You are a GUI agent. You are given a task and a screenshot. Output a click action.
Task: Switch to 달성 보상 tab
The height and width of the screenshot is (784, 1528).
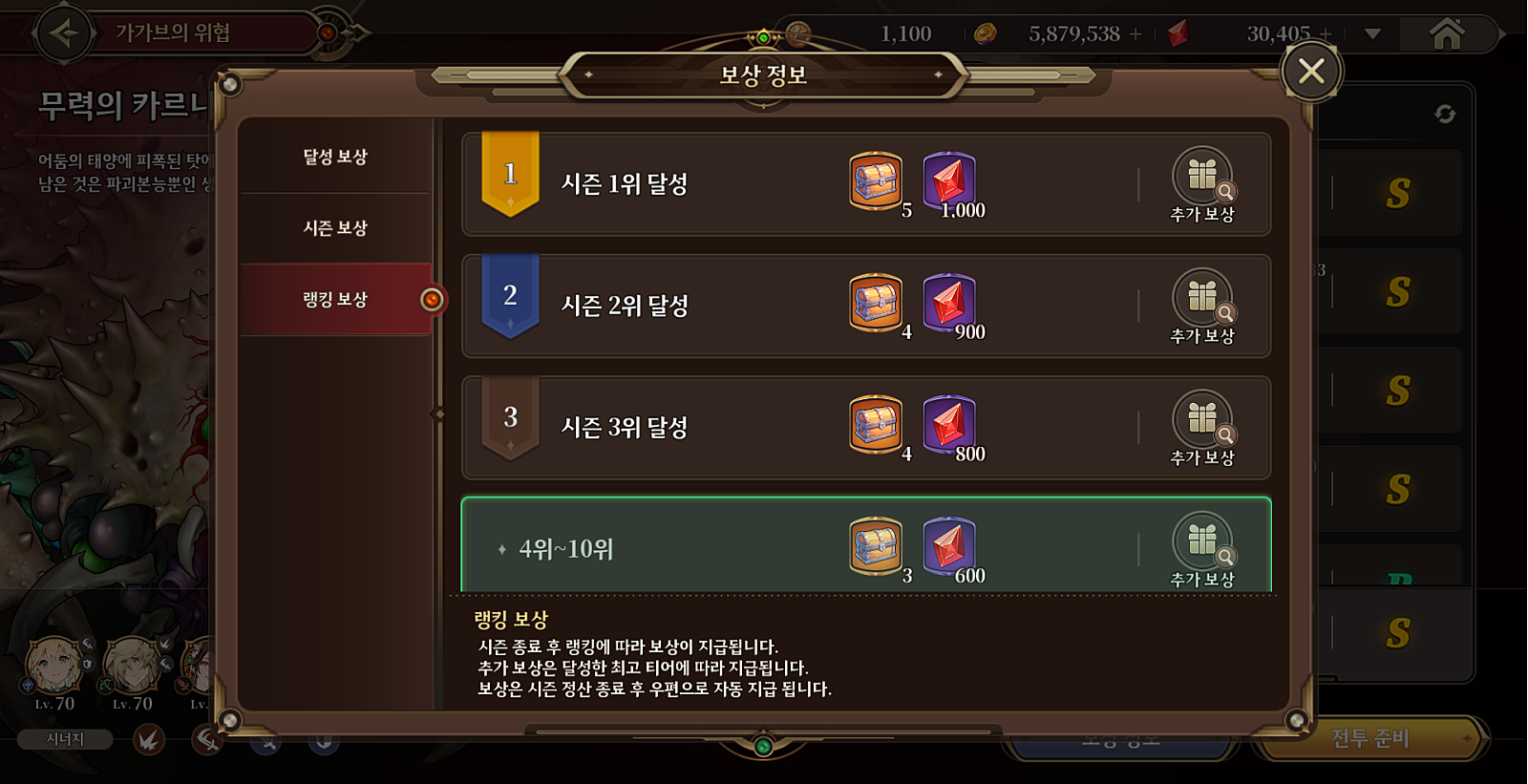click(335, 157)
